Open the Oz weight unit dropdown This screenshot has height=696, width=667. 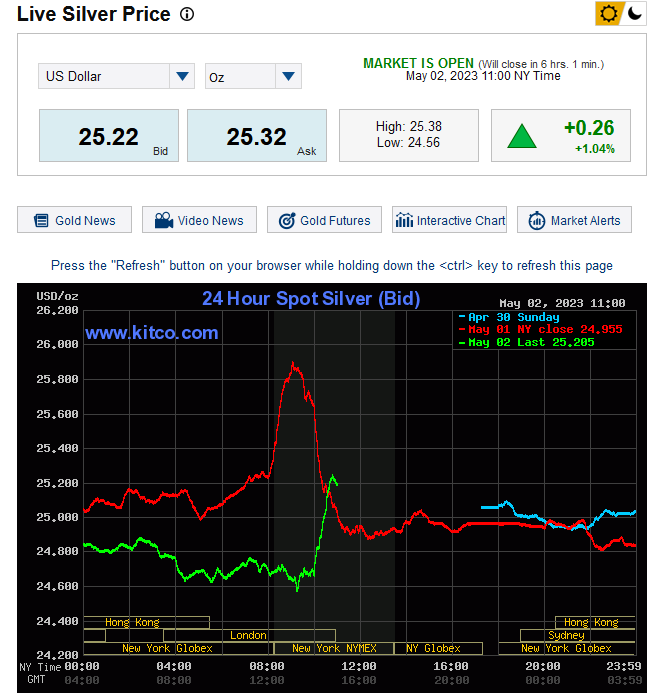[253, 76]
